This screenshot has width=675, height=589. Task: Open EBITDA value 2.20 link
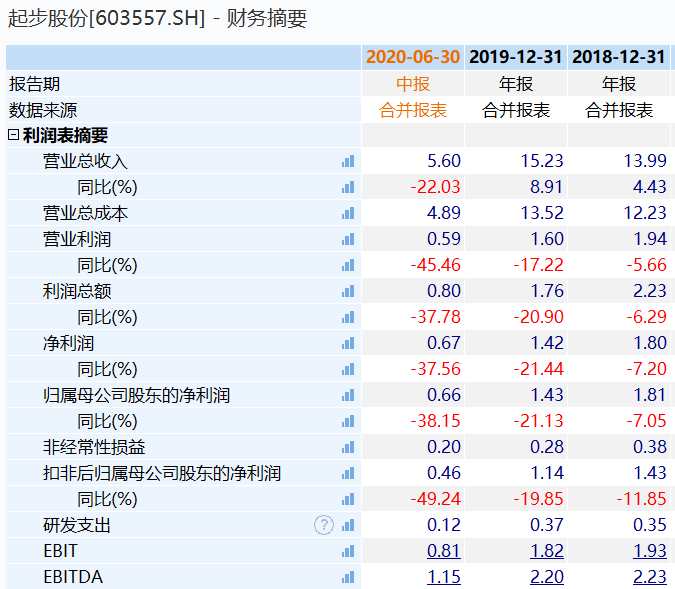[547, 577]
